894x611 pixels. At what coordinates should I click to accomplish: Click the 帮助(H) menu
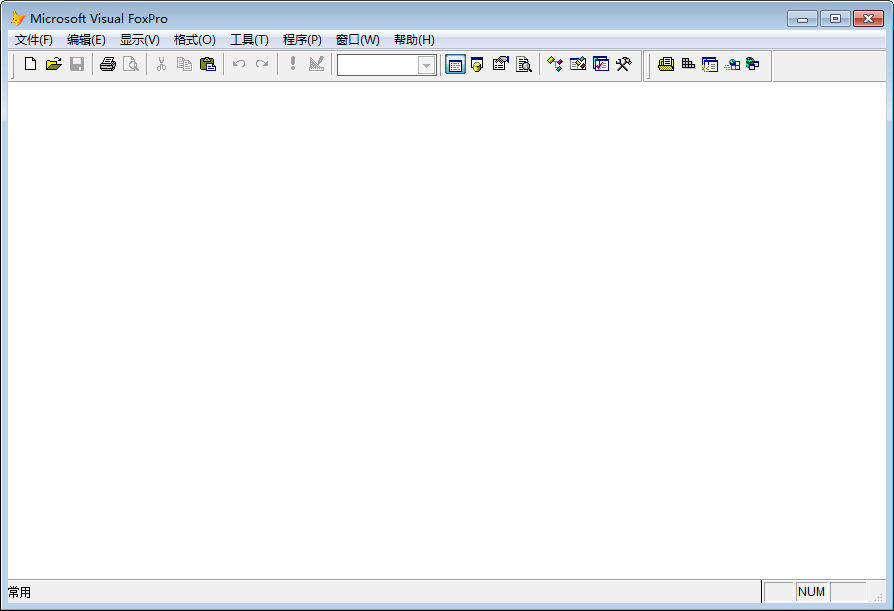[414, 40]
